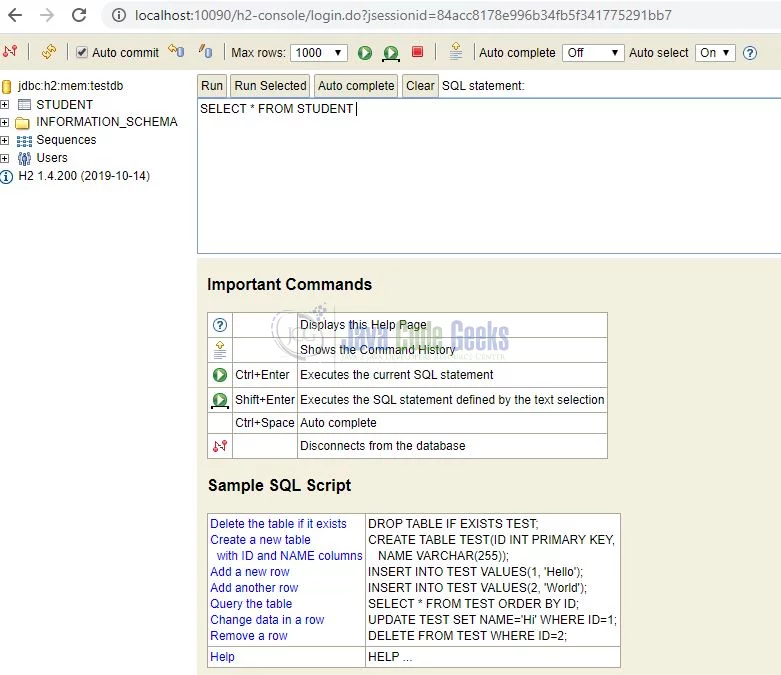The image size is (781, 675).
Task: Click the Help link in the sample script table
Action: coord(222,657)
